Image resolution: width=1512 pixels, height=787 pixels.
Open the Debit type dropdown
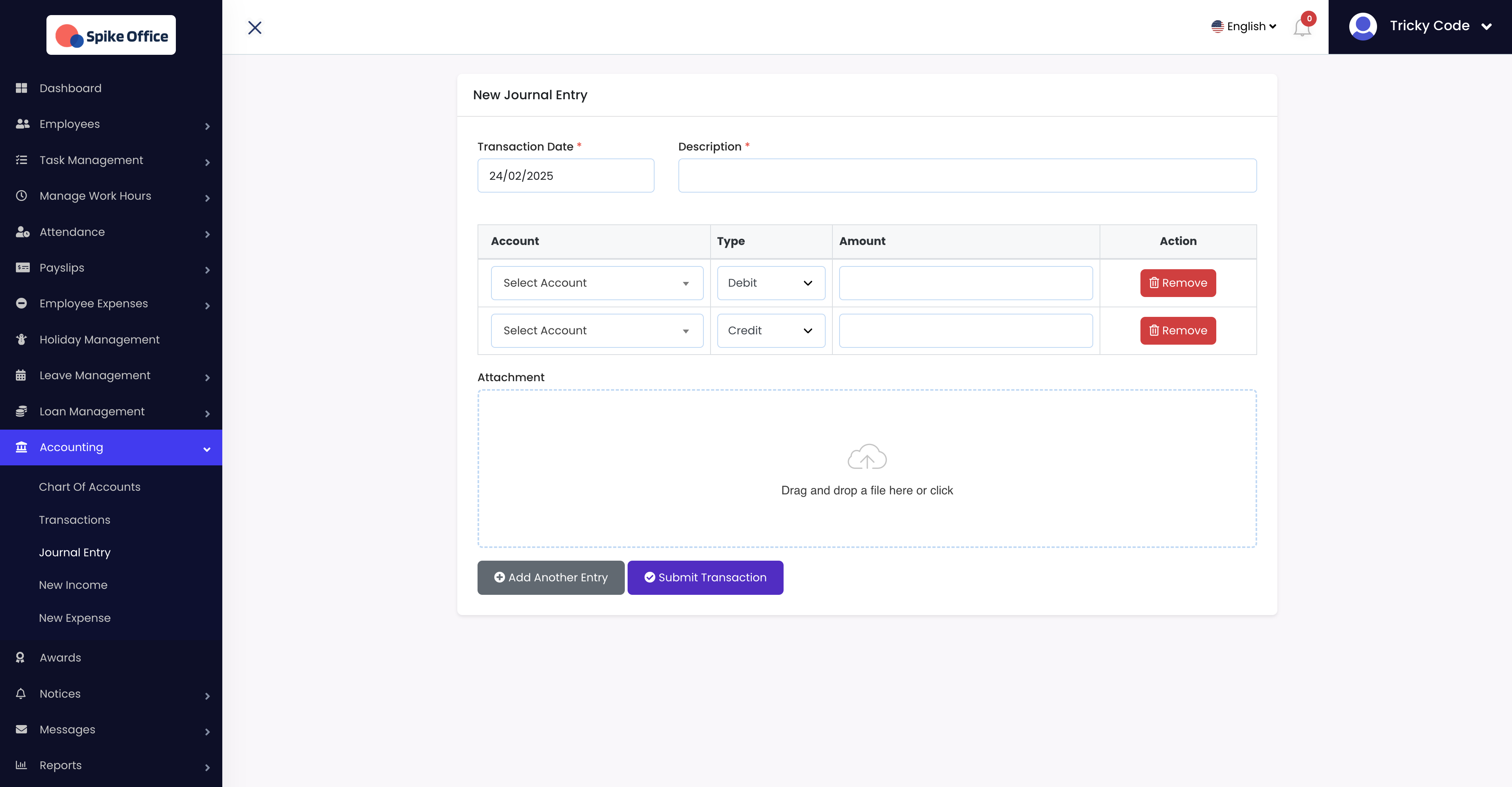coord(770,283)
